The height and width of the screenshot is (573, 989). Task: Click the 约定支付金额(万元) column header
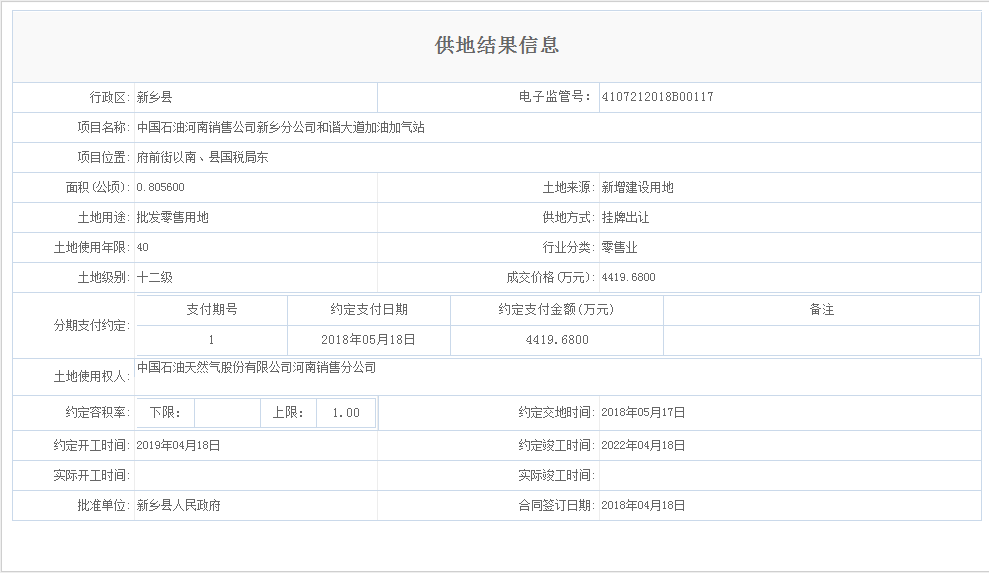coord(556,310)
